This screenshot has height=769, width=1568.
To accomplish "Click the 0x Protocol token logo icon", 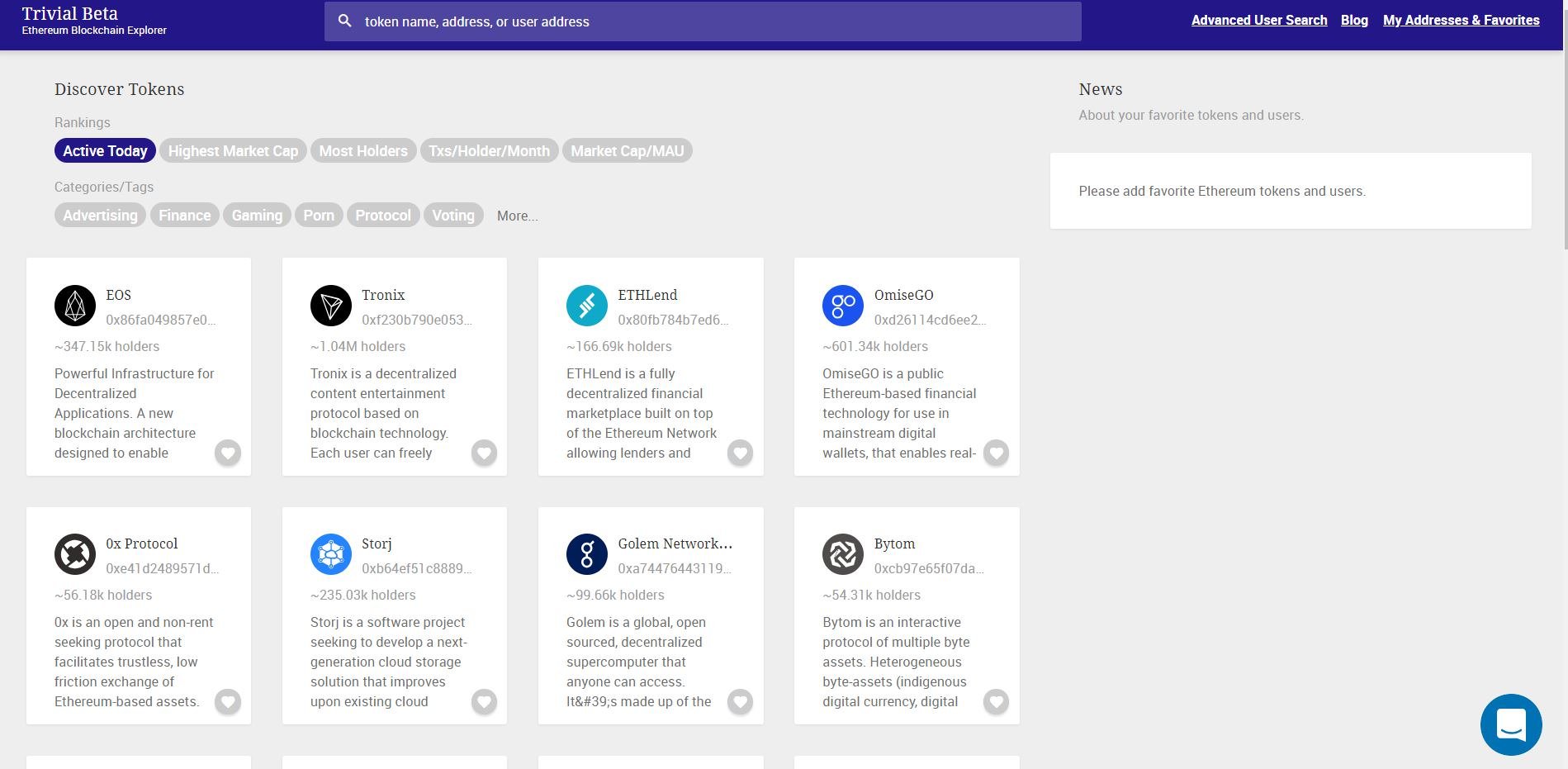I will [75, 554].
